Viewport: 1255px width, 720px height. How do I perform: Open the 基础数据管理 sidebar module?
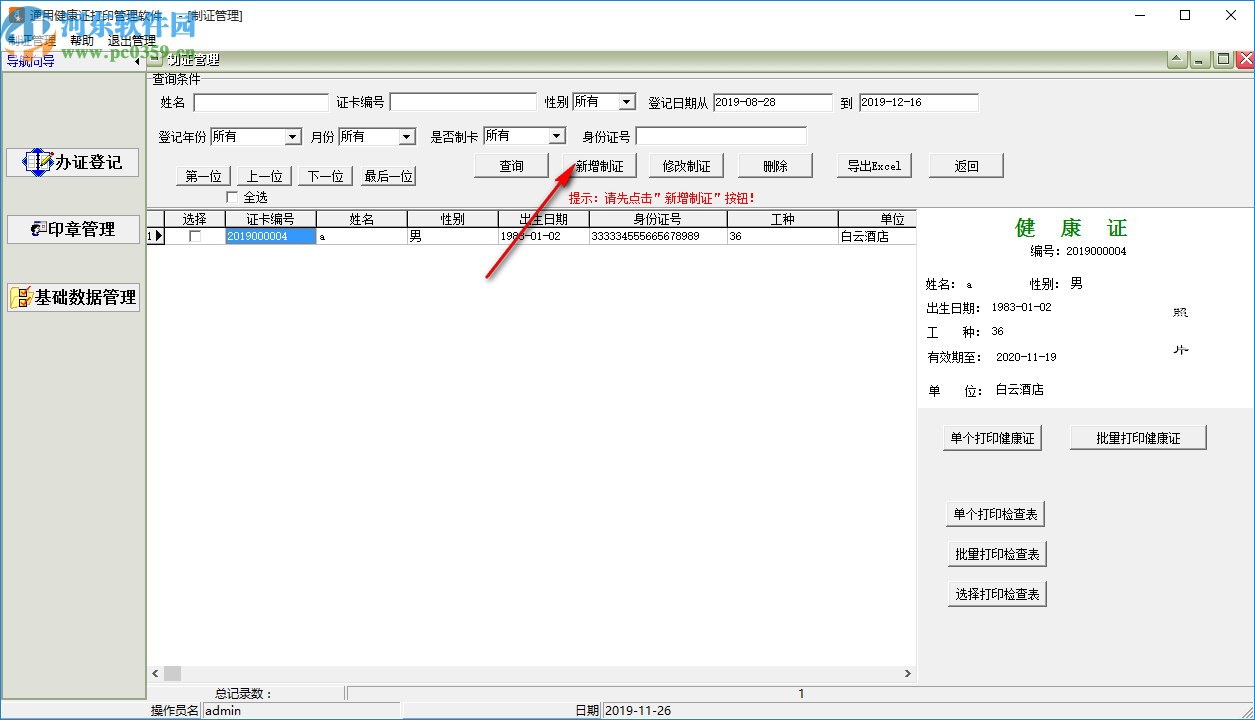coord(73,297)
